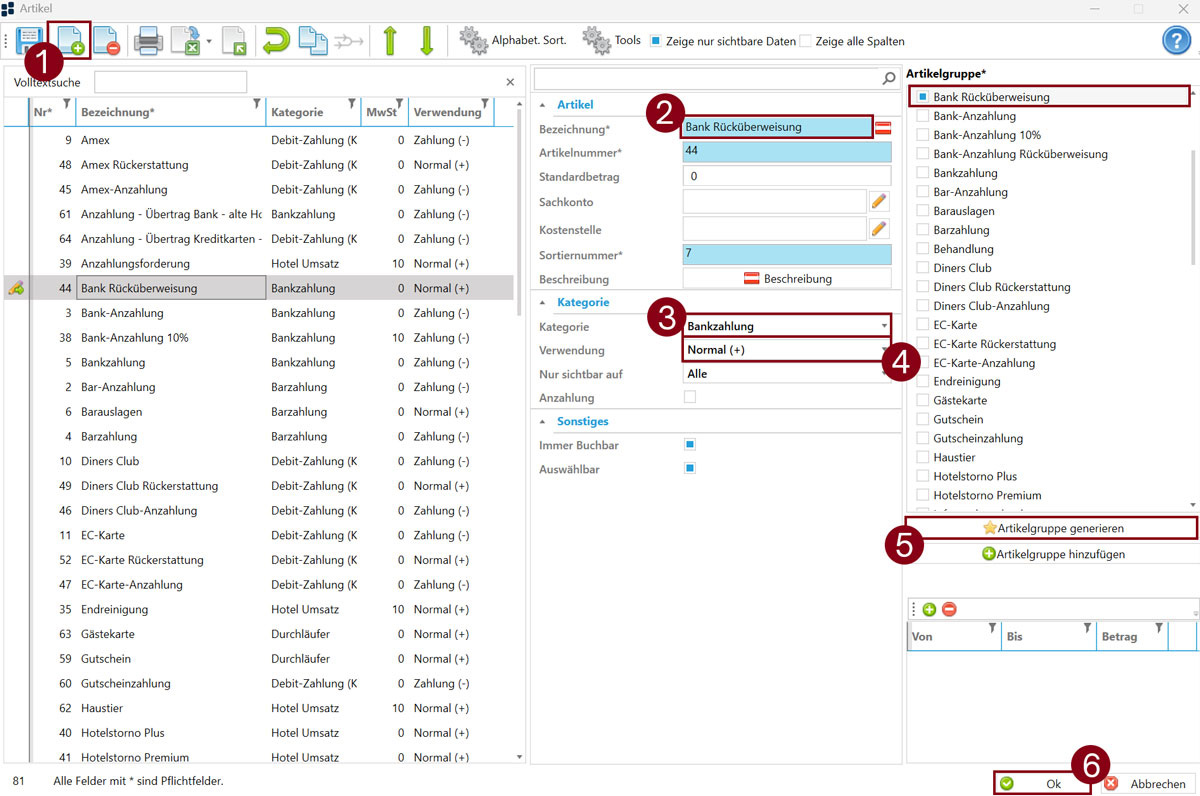Image resolution: width=1200 pixels, height=796 pixels.
Task: Move entry up with green arrow
Action: pyautogui.click(x=390, y=41)
